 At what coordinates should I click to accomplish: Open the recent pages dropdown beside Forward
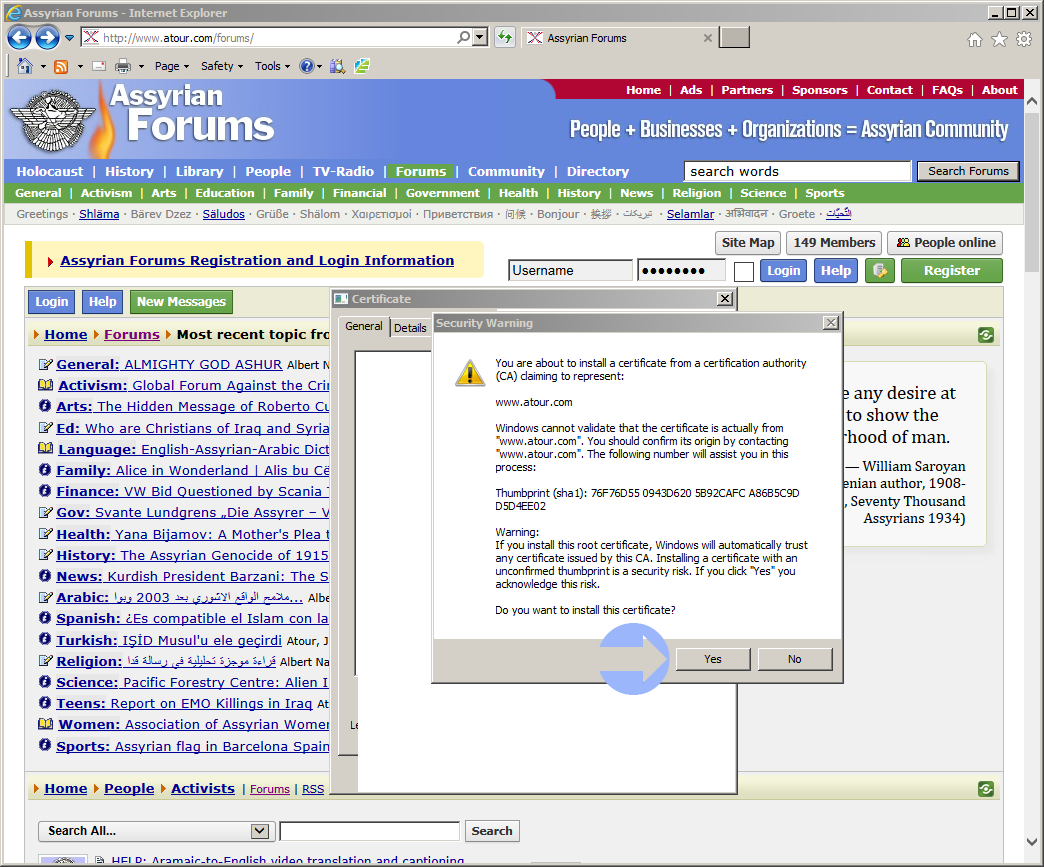[x=69, y=38]
